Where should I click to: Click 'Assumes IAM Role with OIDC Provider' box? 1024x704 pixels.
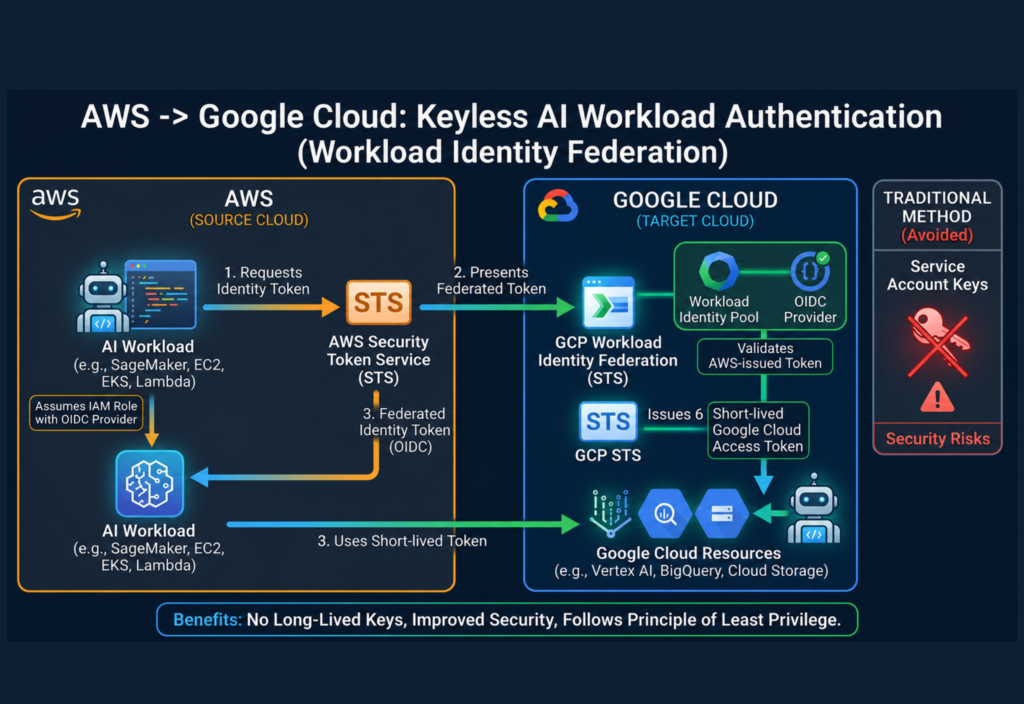[x=86, y=413]
